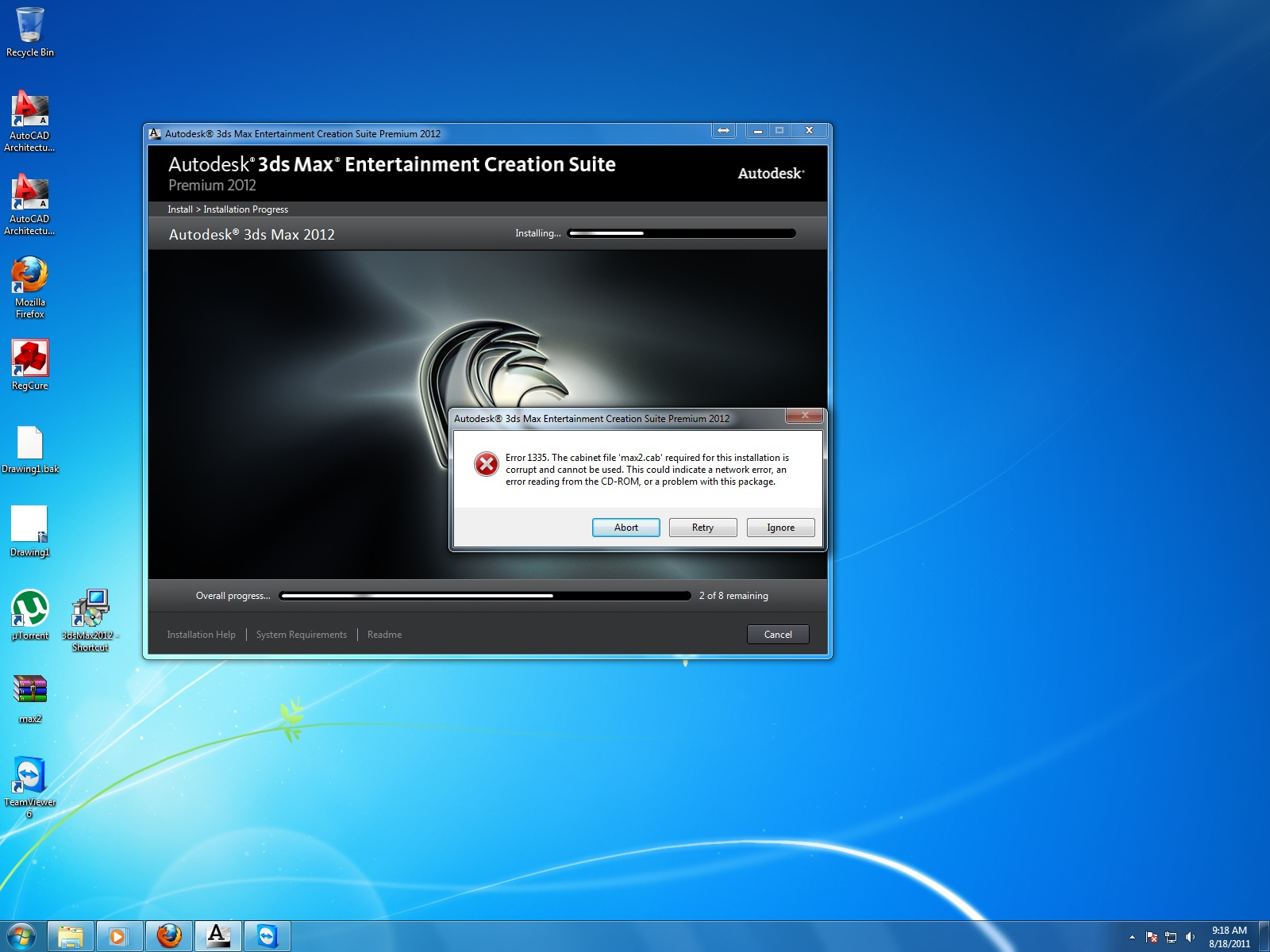1270x952 pixels.
Task: Click the Error 1335 message text
Action: click(648, 470)
